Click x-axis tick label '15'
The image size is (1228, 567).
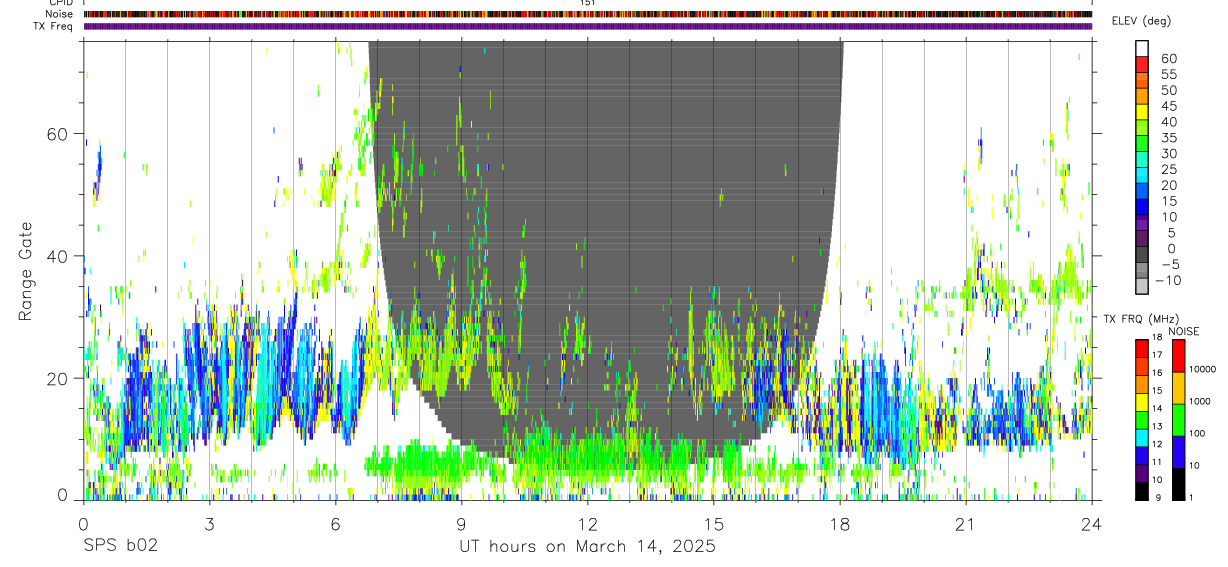pos(714,524)
